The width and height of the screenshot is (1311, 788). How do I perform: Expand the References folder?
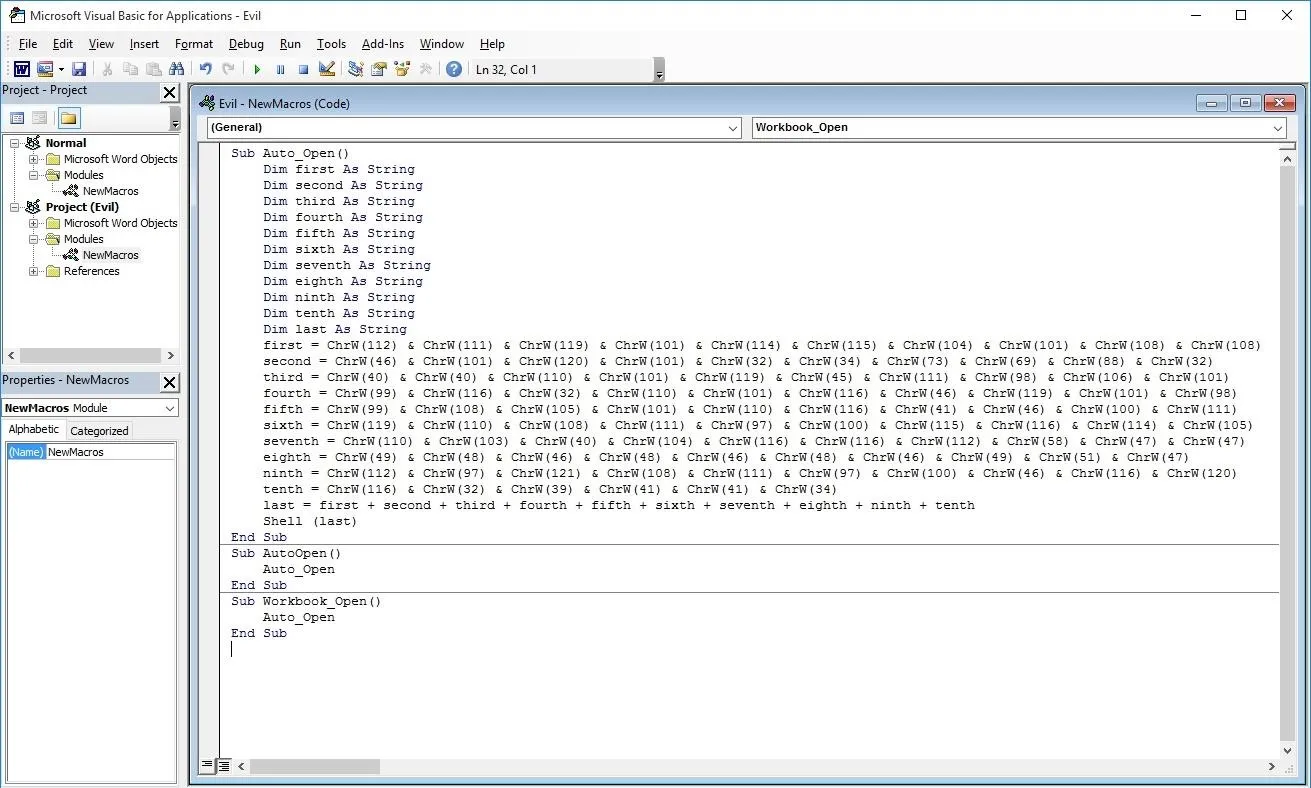click(33, 271)
